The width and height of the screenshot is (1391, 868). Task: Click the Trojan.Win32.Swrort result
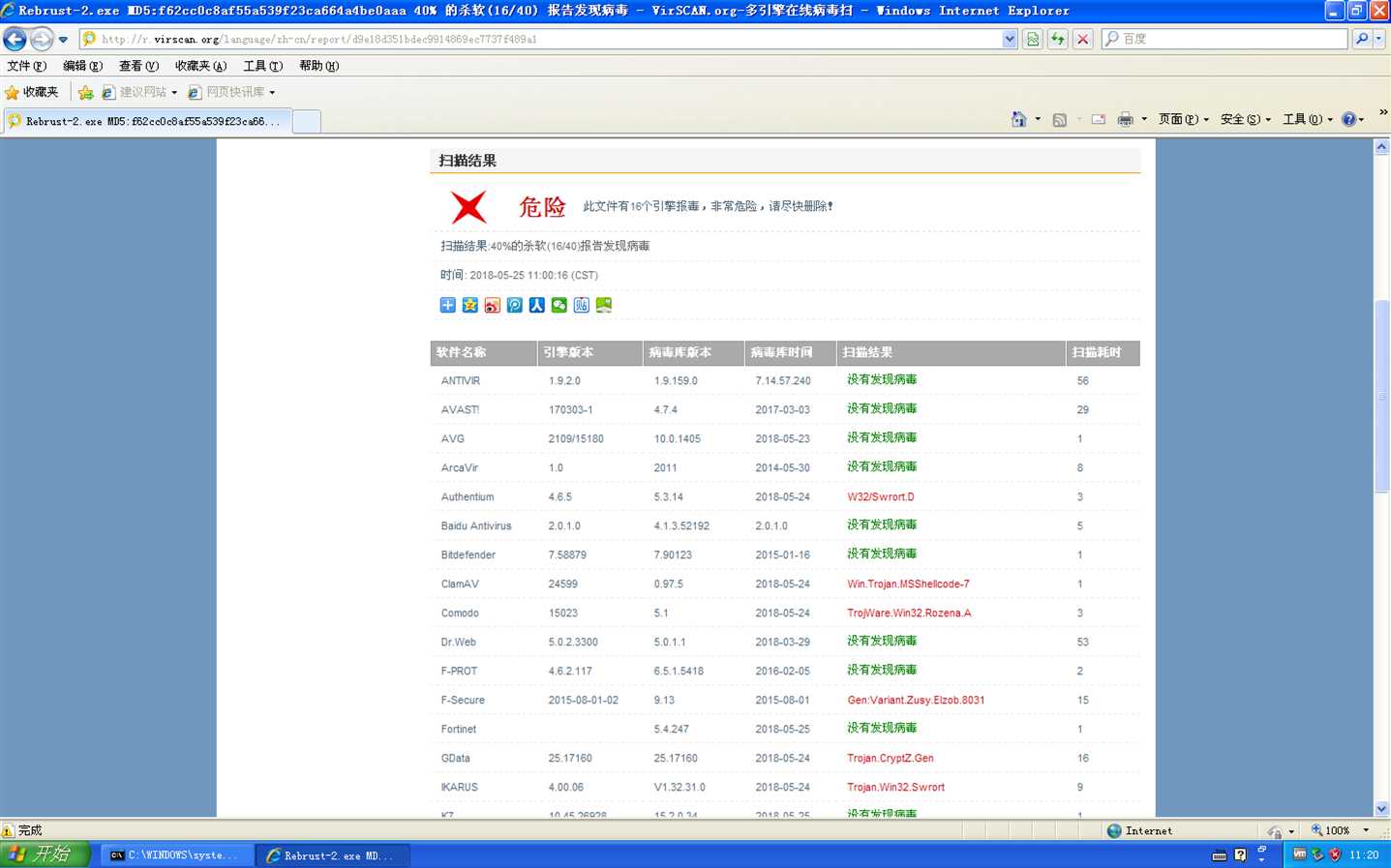click(895, 788)
